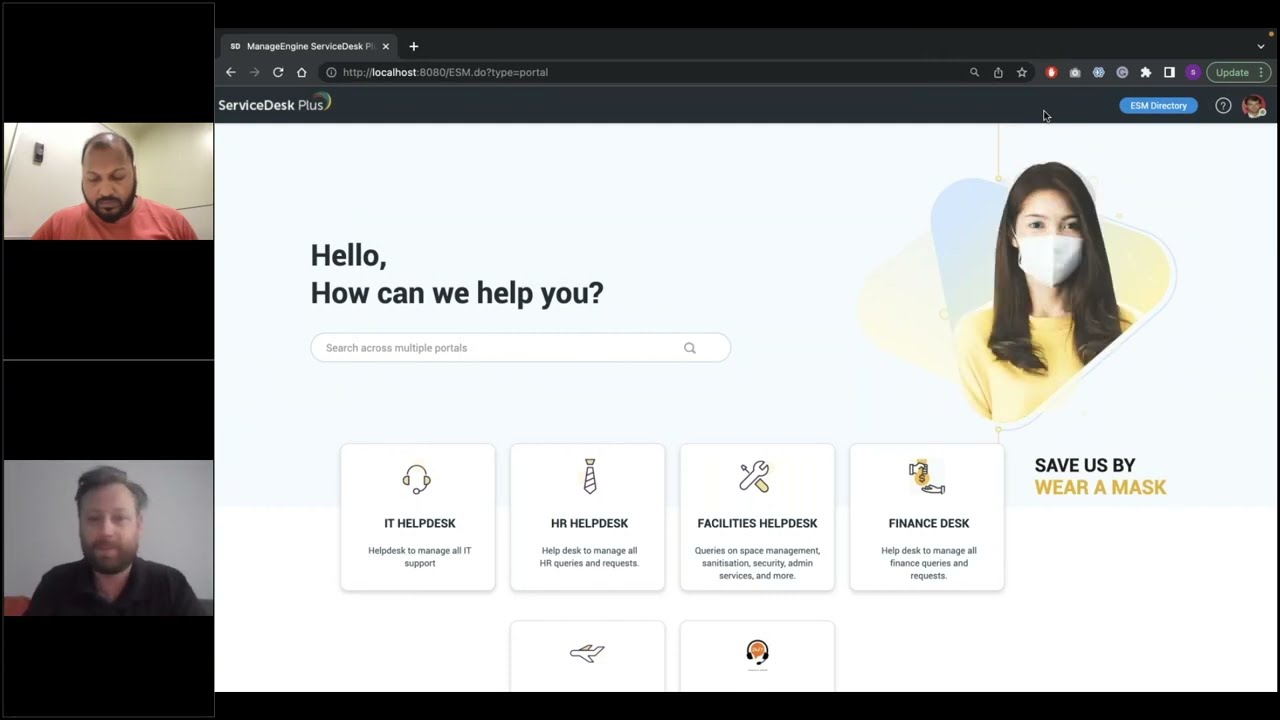1280x720 pixels.
Task: Reload the page
Action: 278,72
